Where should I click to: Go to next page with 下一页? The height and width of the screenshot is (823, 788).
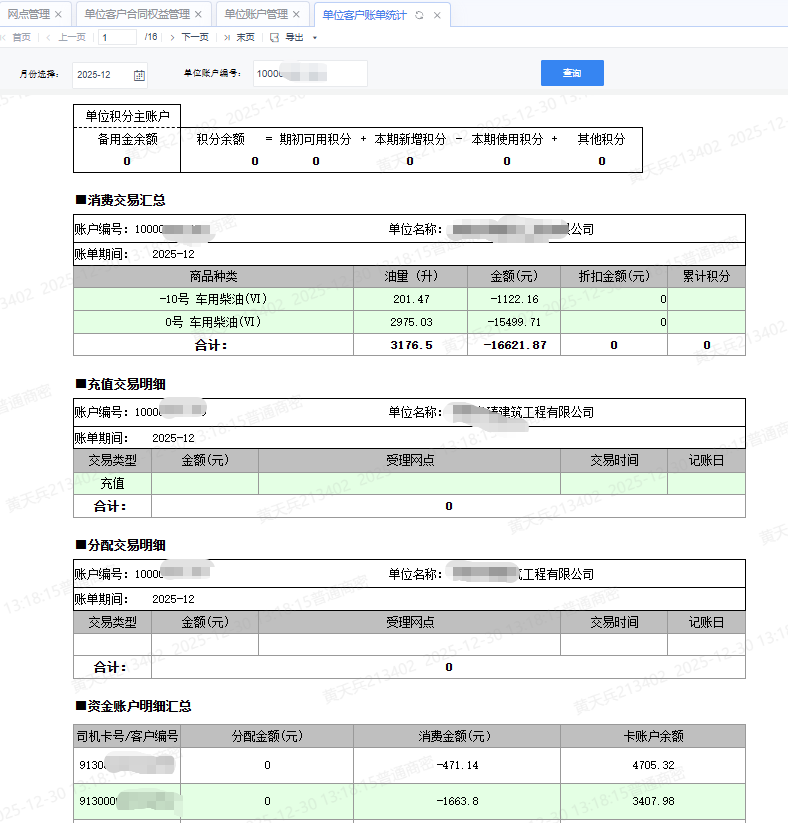pos(193,37)
